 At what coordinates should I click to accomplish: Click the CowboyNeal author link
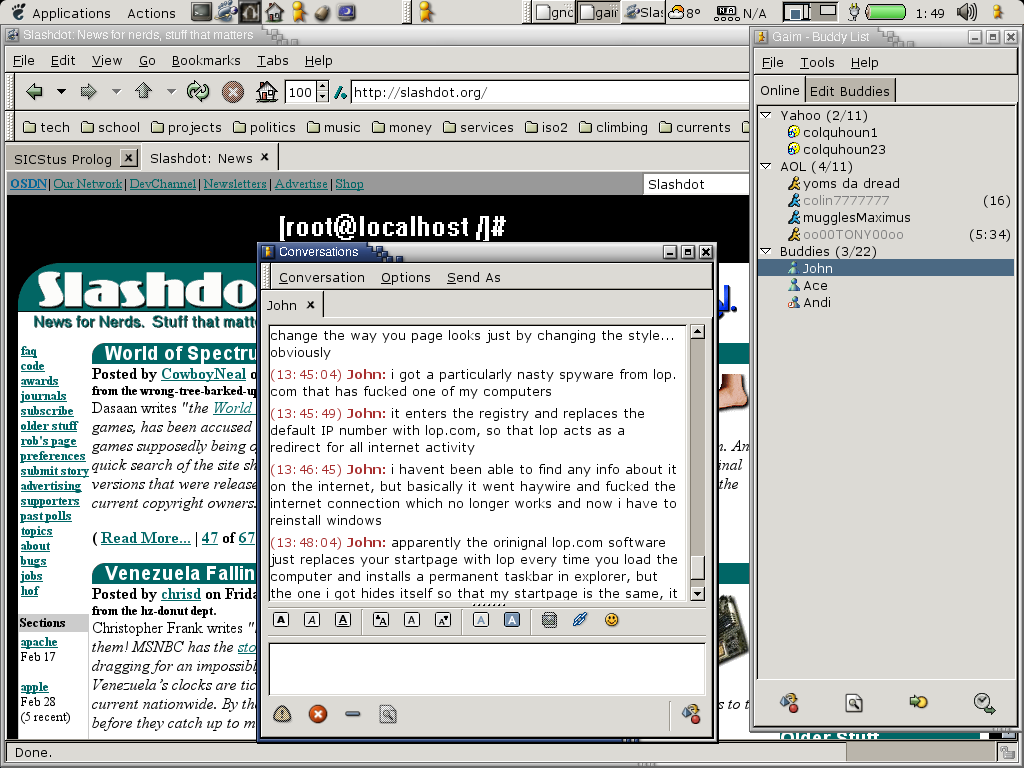(x=204, y=374)
